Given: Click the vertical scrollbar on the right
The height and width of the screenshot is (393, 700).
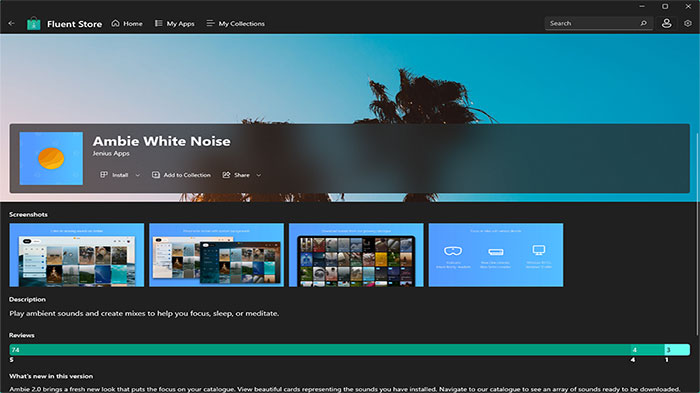Looking at the screenshot, I should [x=697, y=234].
